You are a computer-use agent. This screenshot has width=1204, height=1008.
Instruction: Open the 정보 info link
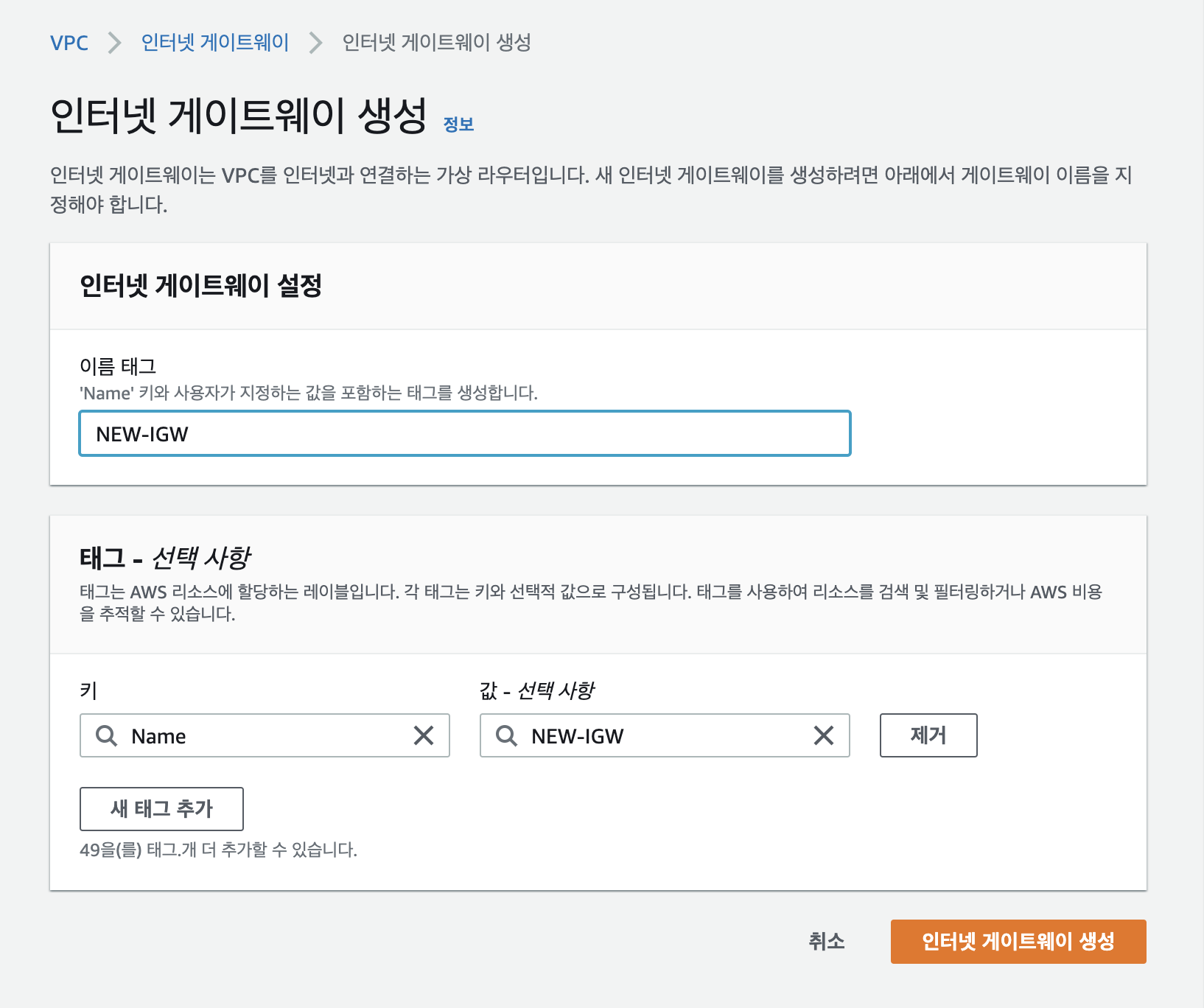[458, 124]
